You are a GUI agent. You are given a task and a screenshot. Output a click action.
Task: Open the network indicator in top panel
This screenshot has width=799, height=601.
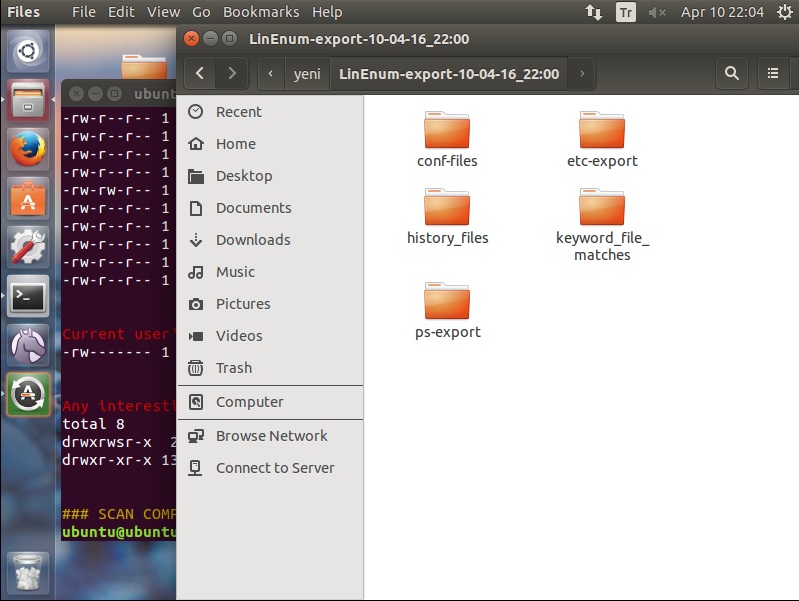coord(594,12)
